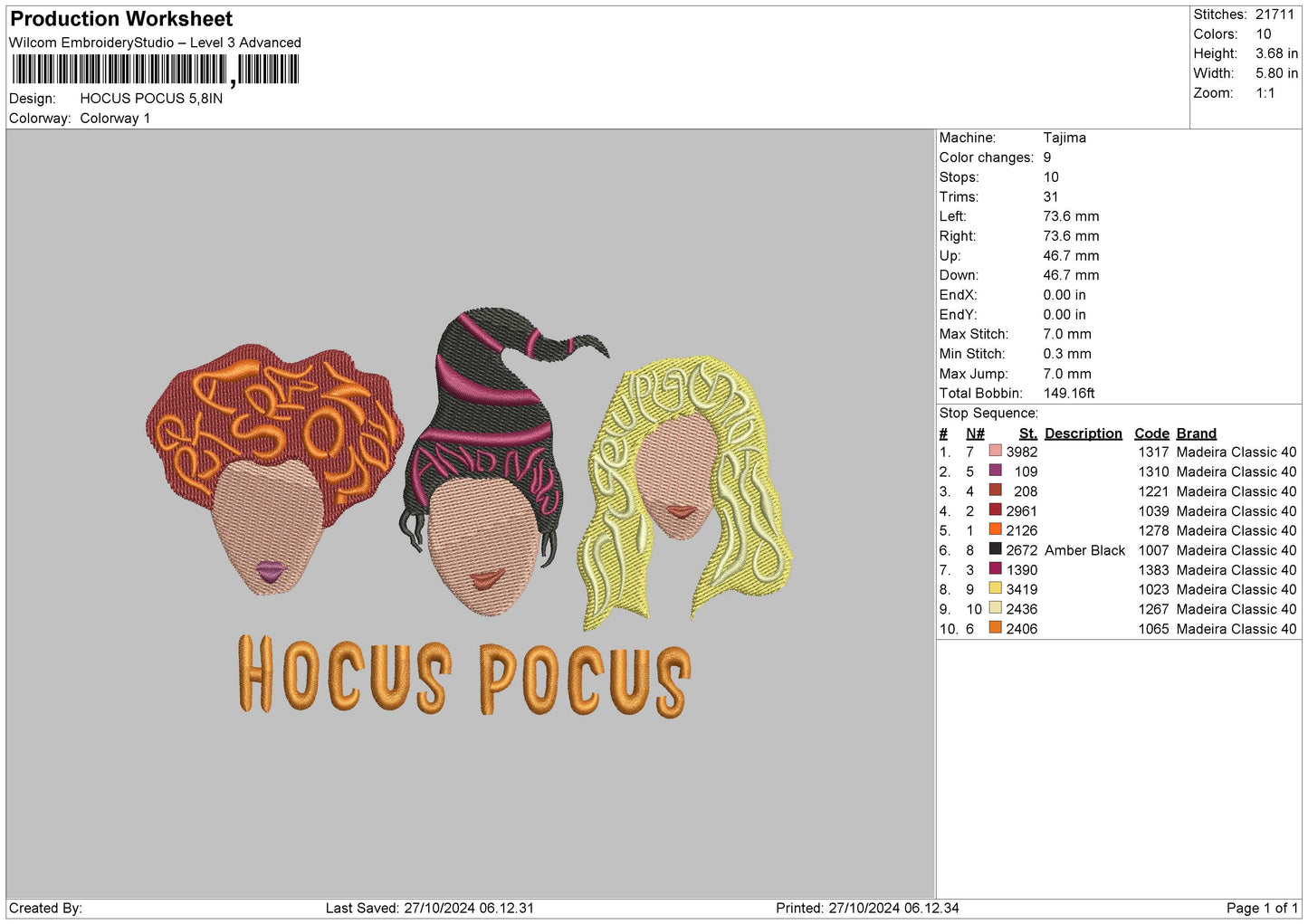Viewport: 1308px width, 924px height.
Task: Click the color swatch for stop 1 (code 1317)
Action: tap(996, 452)
